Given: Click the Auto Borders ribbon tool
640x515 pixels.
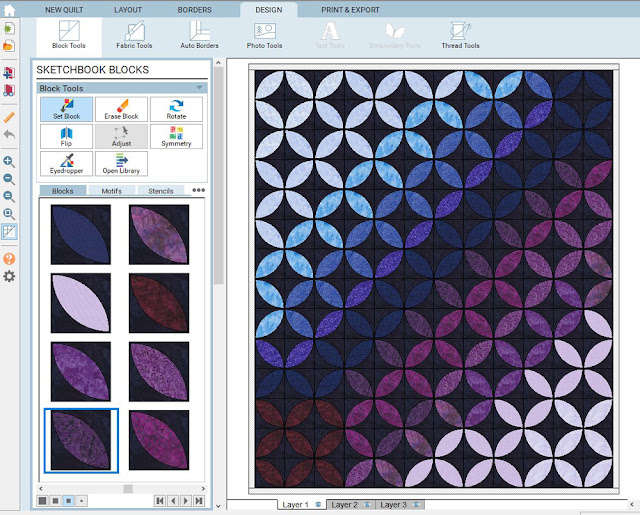Looking at the screenshot, I should [199, 35].
